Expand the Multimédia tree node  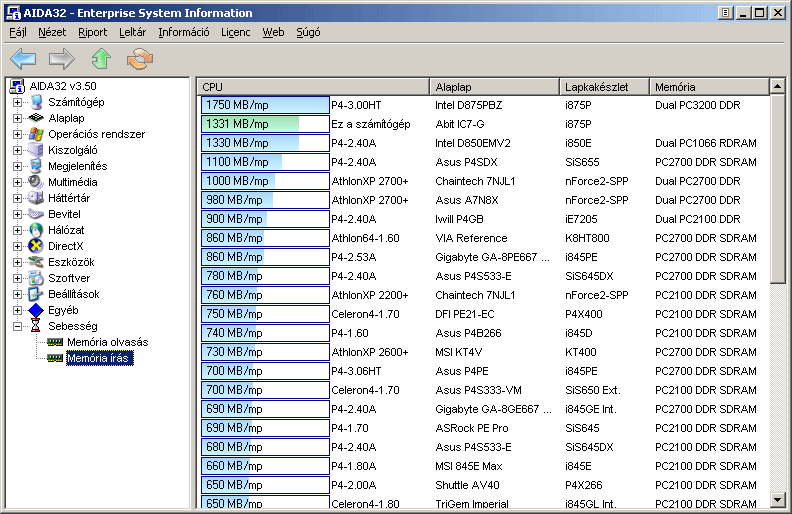[18, 182]
